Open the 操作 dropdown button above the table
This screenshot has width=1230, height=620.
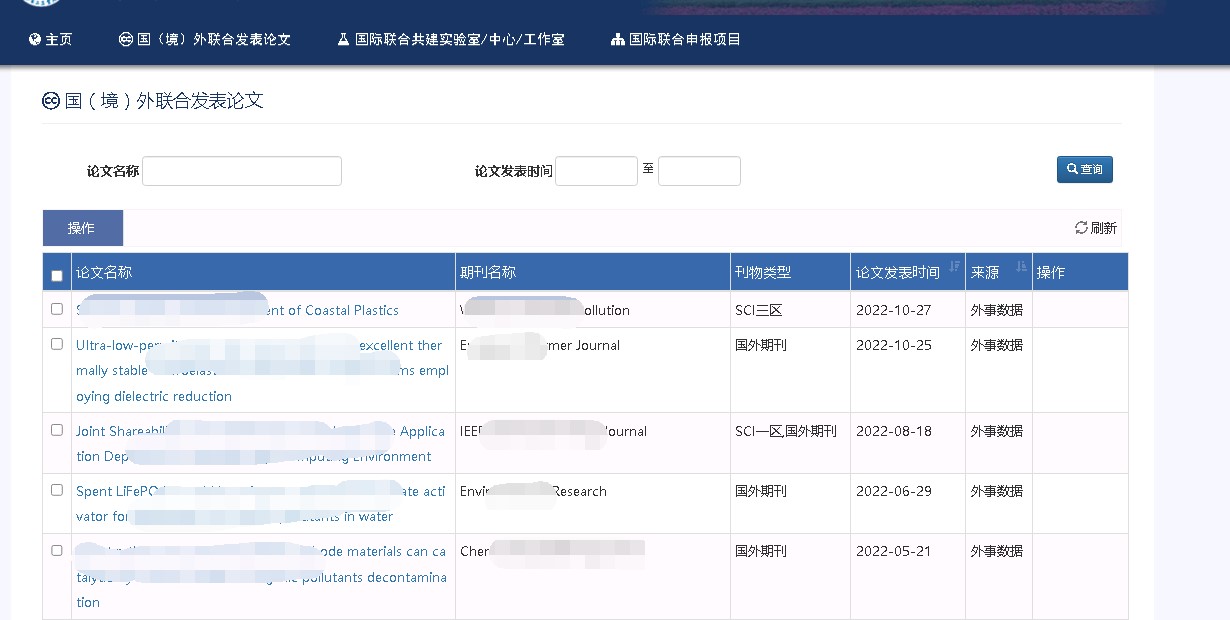[x=82, y=228]
